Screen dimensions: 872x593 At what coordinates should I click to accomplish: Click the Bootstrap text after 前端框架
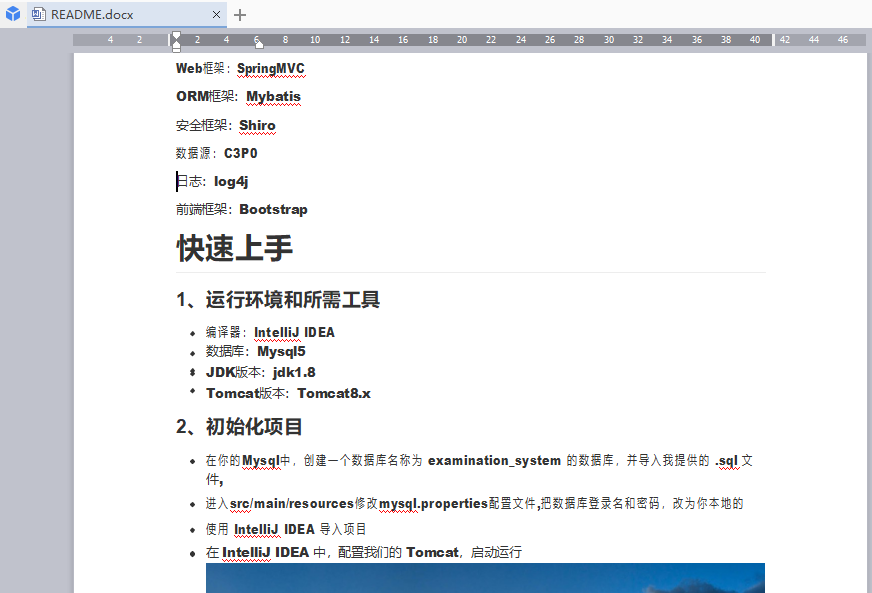point(273,209)
